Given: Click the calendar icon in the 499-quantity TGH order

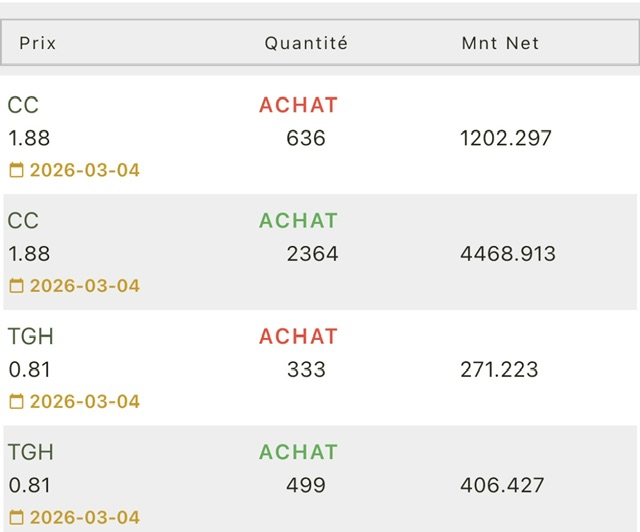Looking at the screenshot, I should click(x=16, y=518).
